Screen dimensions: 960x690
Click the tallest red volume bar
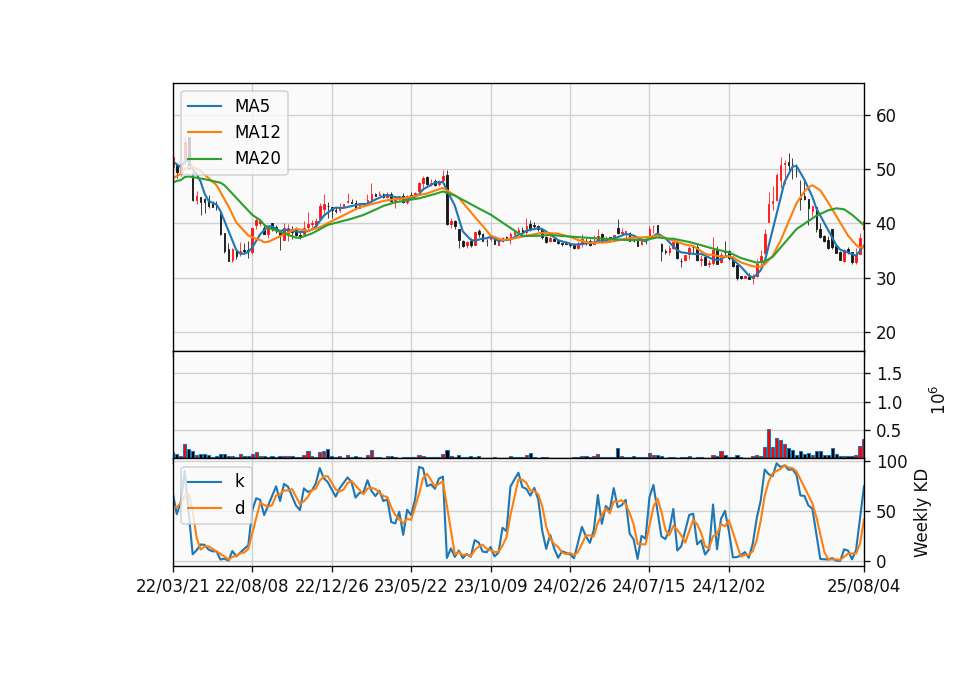point(769,444)
